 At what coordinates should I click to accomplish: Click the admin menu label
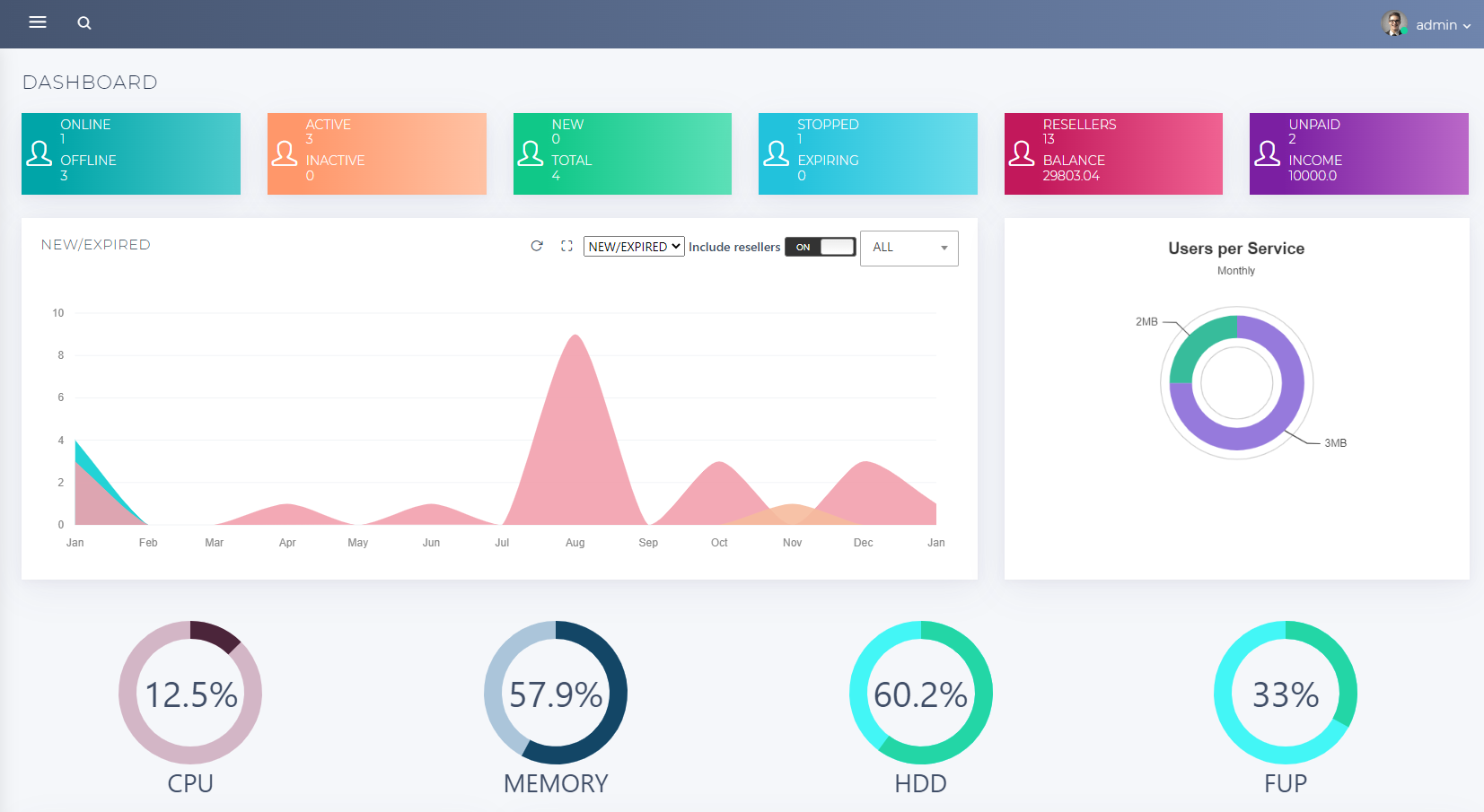click(x=1437, y=24)
